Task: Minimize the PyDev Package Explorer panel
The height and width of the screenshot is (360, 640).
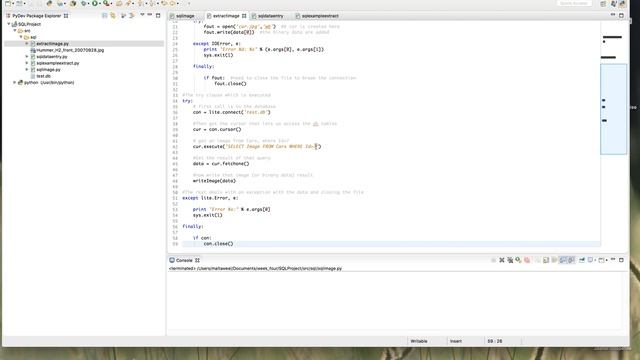Action: [150, 15]
